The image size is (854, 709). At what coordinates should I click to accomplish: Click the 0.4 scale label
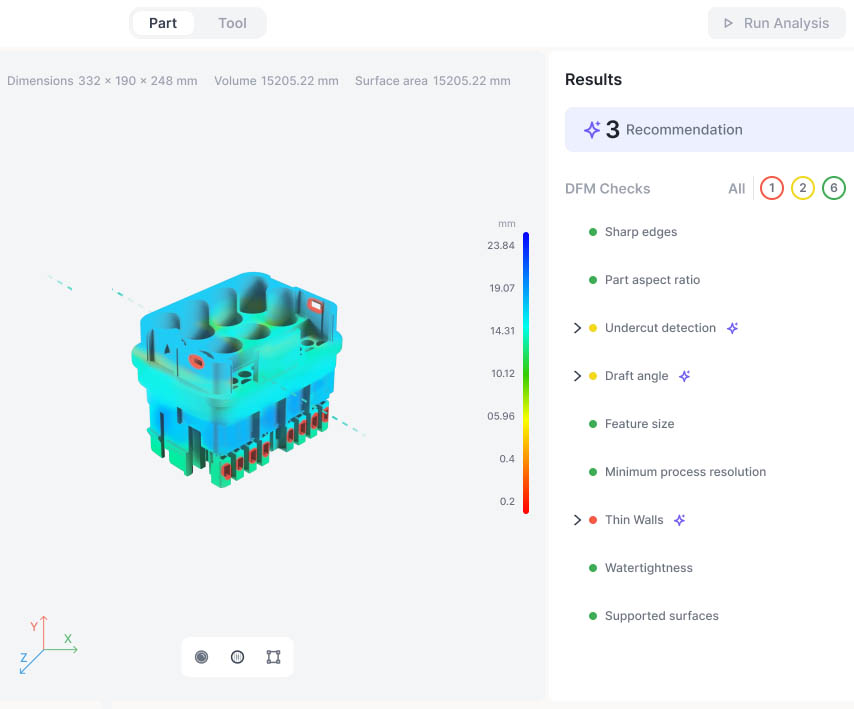point(507,459)
